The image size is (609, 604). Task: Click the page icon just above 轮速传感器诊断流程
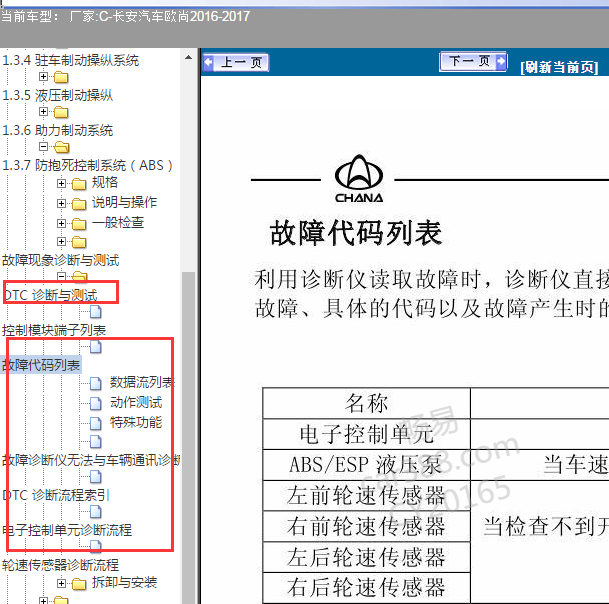tap(96, 546)
